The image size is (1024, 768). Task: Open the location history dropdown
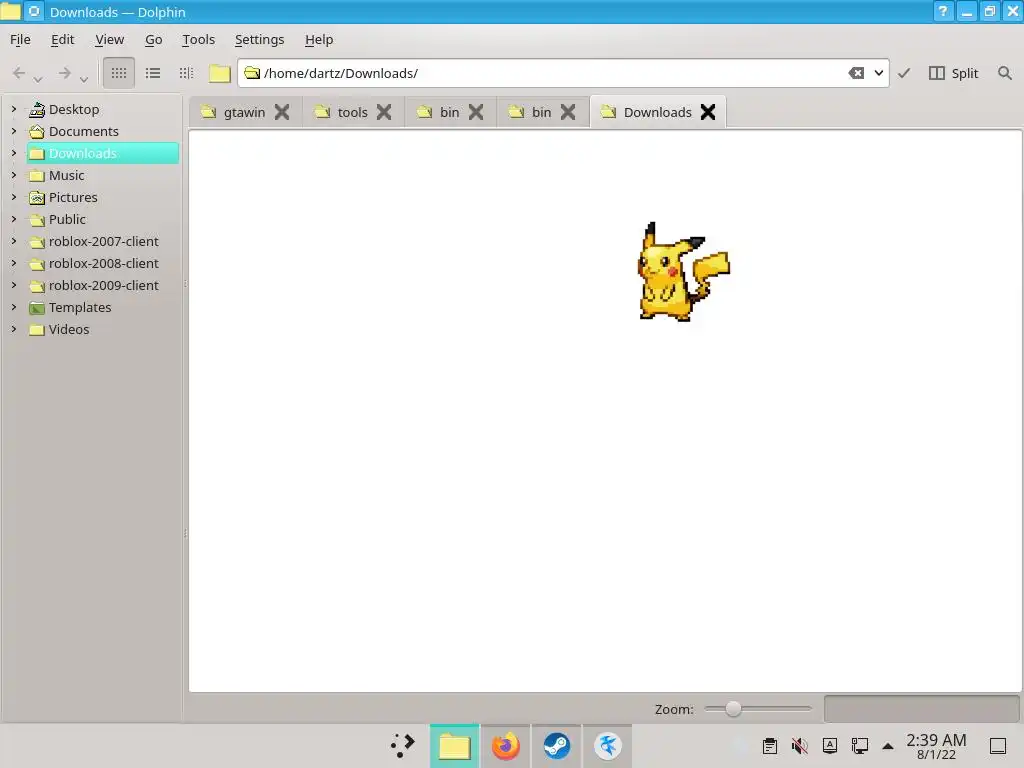pos(879,73)
